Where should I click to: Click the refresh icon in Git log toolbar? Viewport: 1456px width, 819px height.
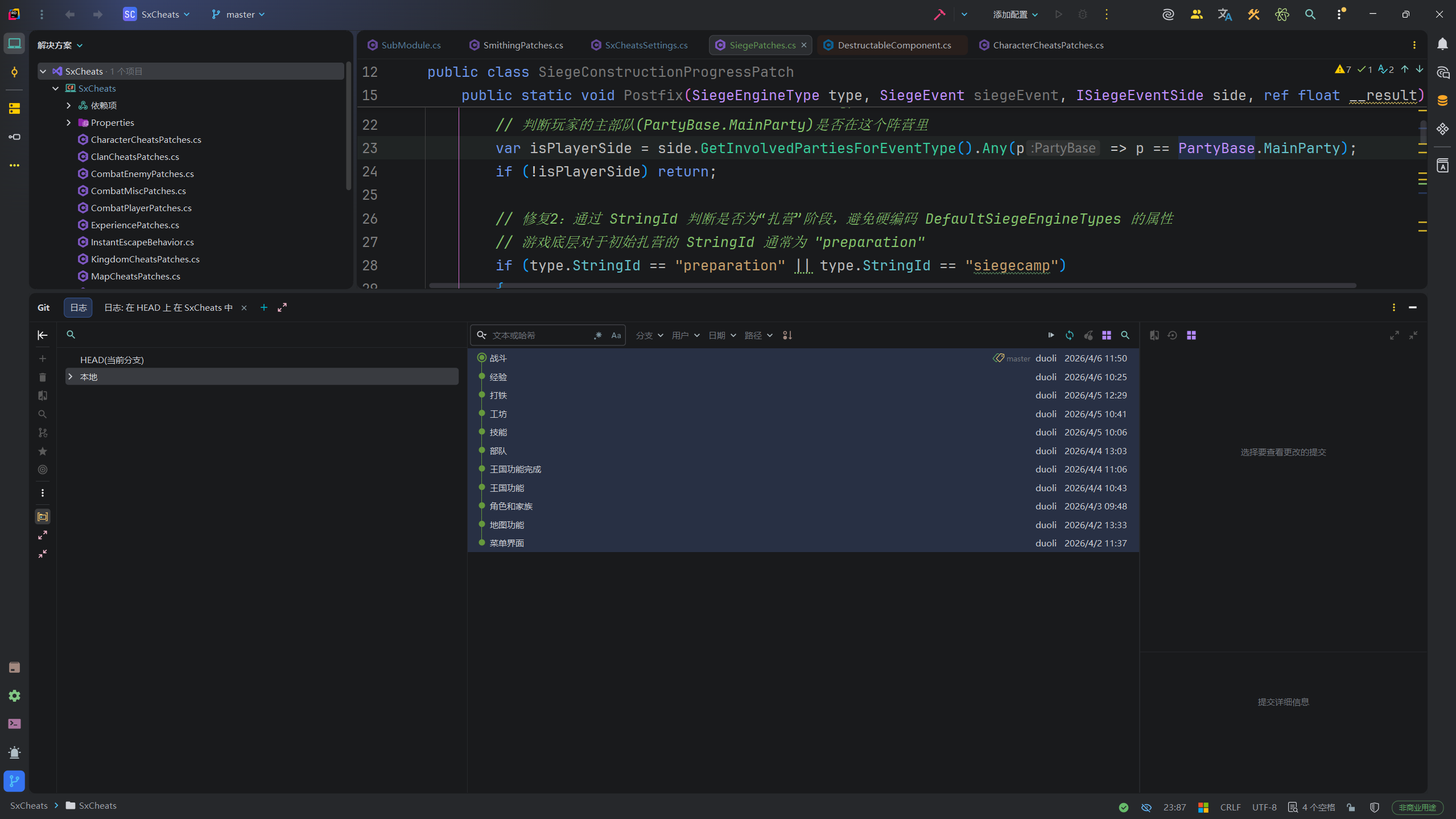tap(1070, 335)
